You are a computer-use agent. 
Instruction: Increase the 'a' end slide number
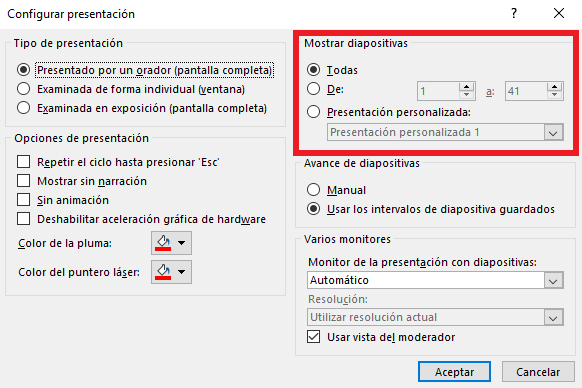click(x=555, y=87)
